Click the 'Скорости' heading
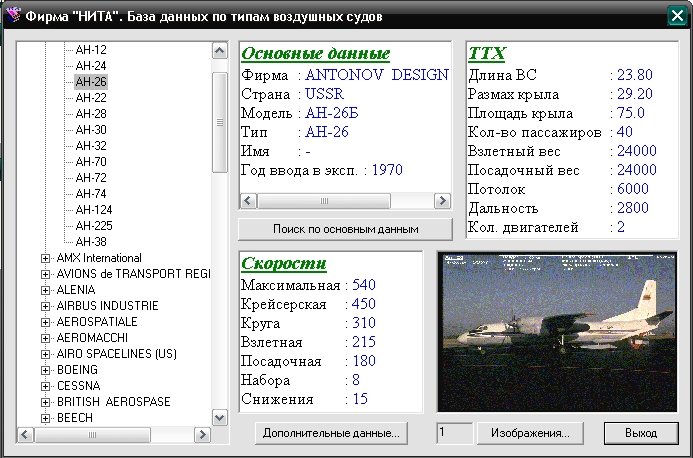Screen dimensions: 693x458 click(x=284, y=263)
